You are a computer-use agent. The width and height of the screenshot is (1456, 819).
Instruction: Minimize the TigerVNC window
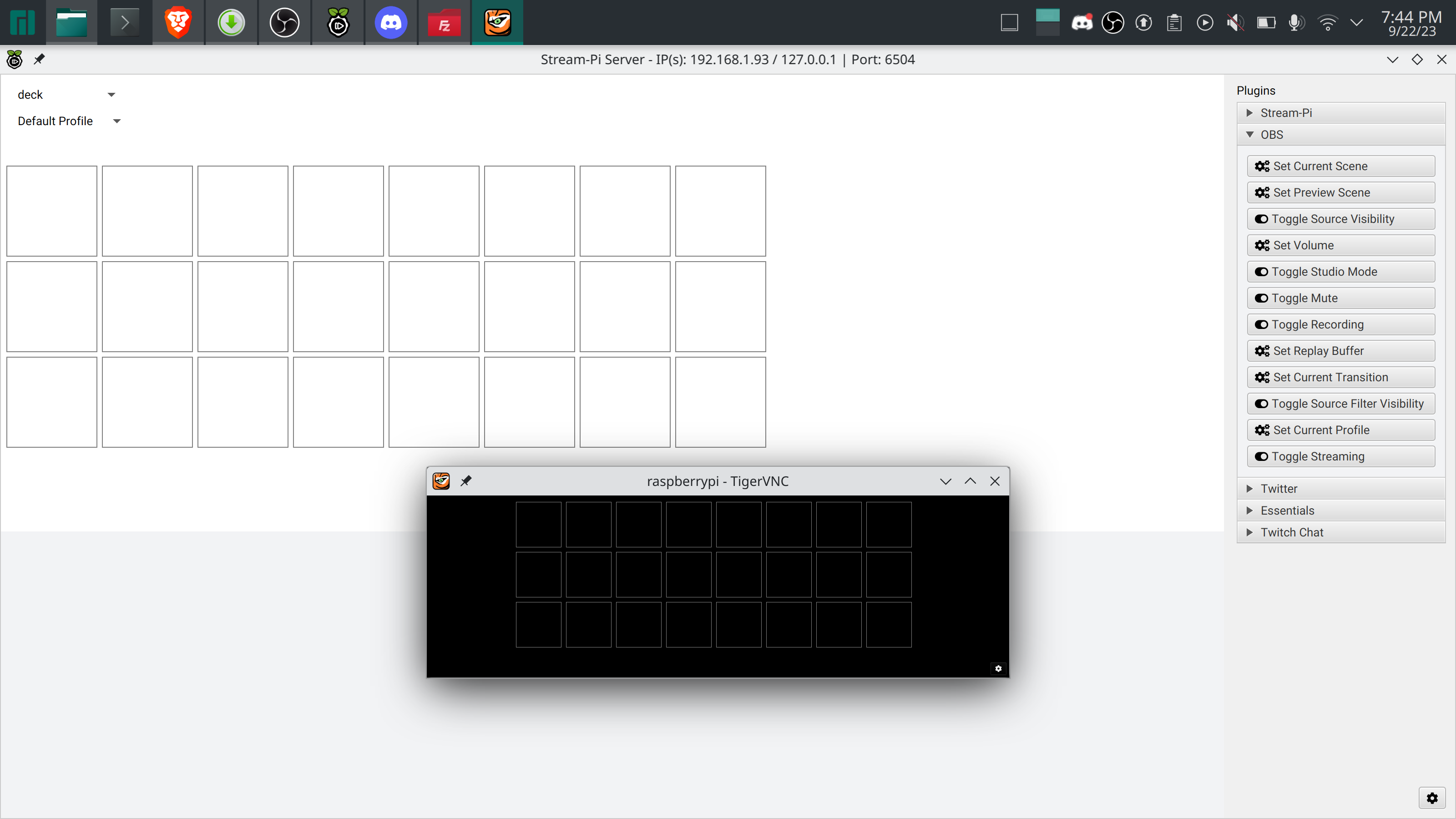point(945,481)
